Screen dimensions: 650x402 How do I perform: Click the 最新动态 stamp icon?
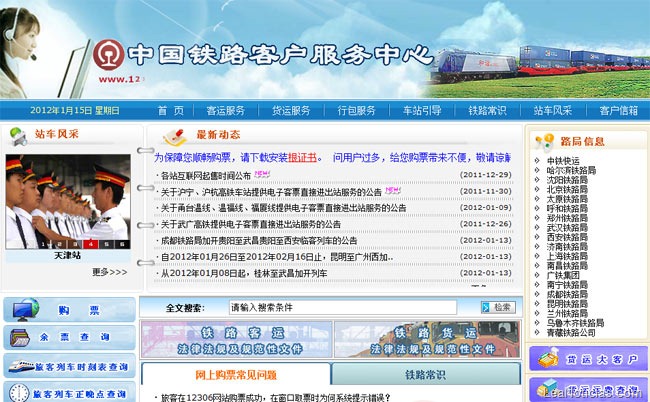(x=175, y=137)
